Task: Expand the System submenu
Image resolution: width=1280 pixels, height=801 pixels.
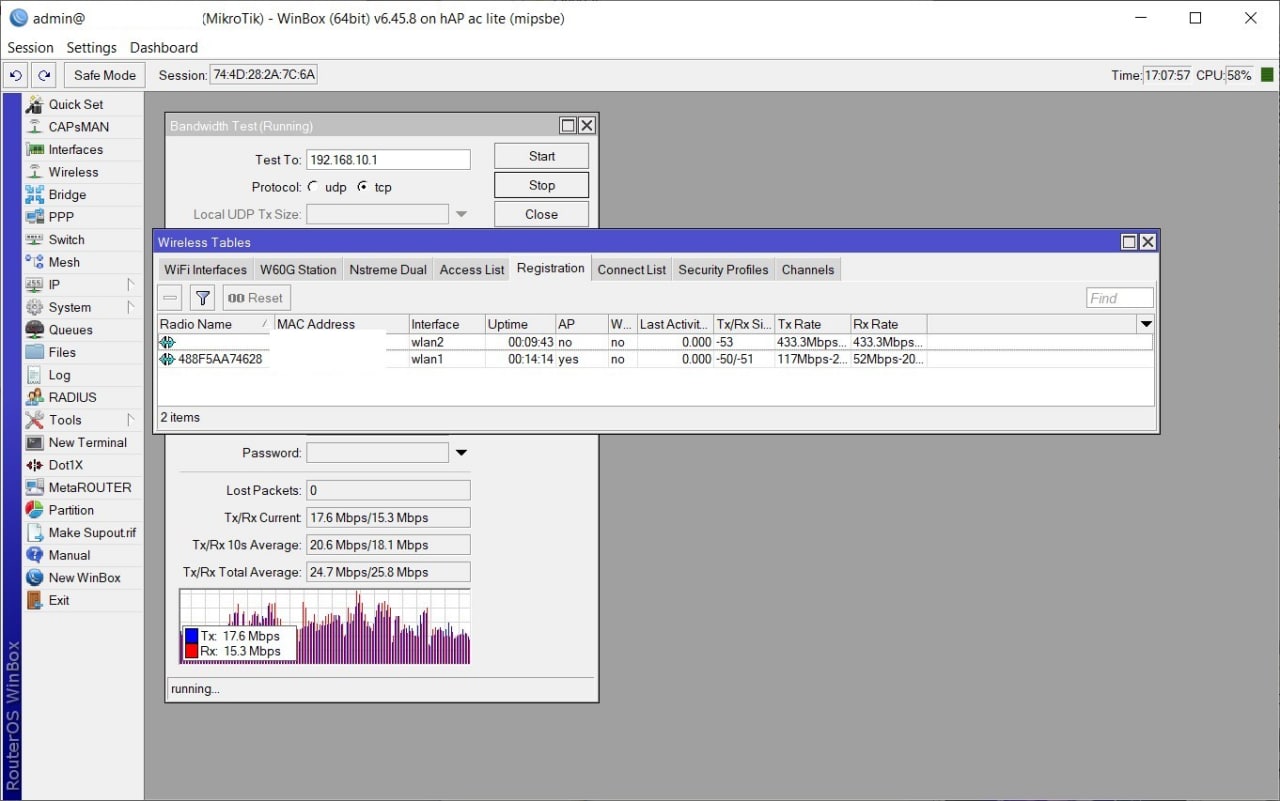Action: [x=130, y=307]
